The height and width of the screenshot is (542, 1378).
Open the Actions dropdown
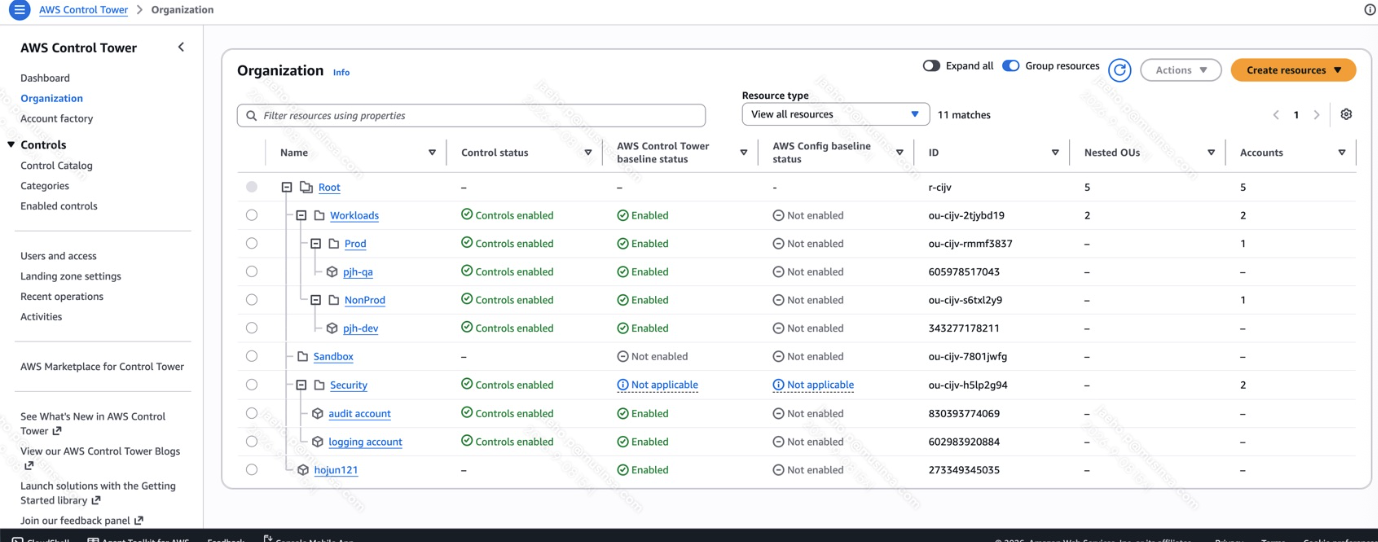1181,70
